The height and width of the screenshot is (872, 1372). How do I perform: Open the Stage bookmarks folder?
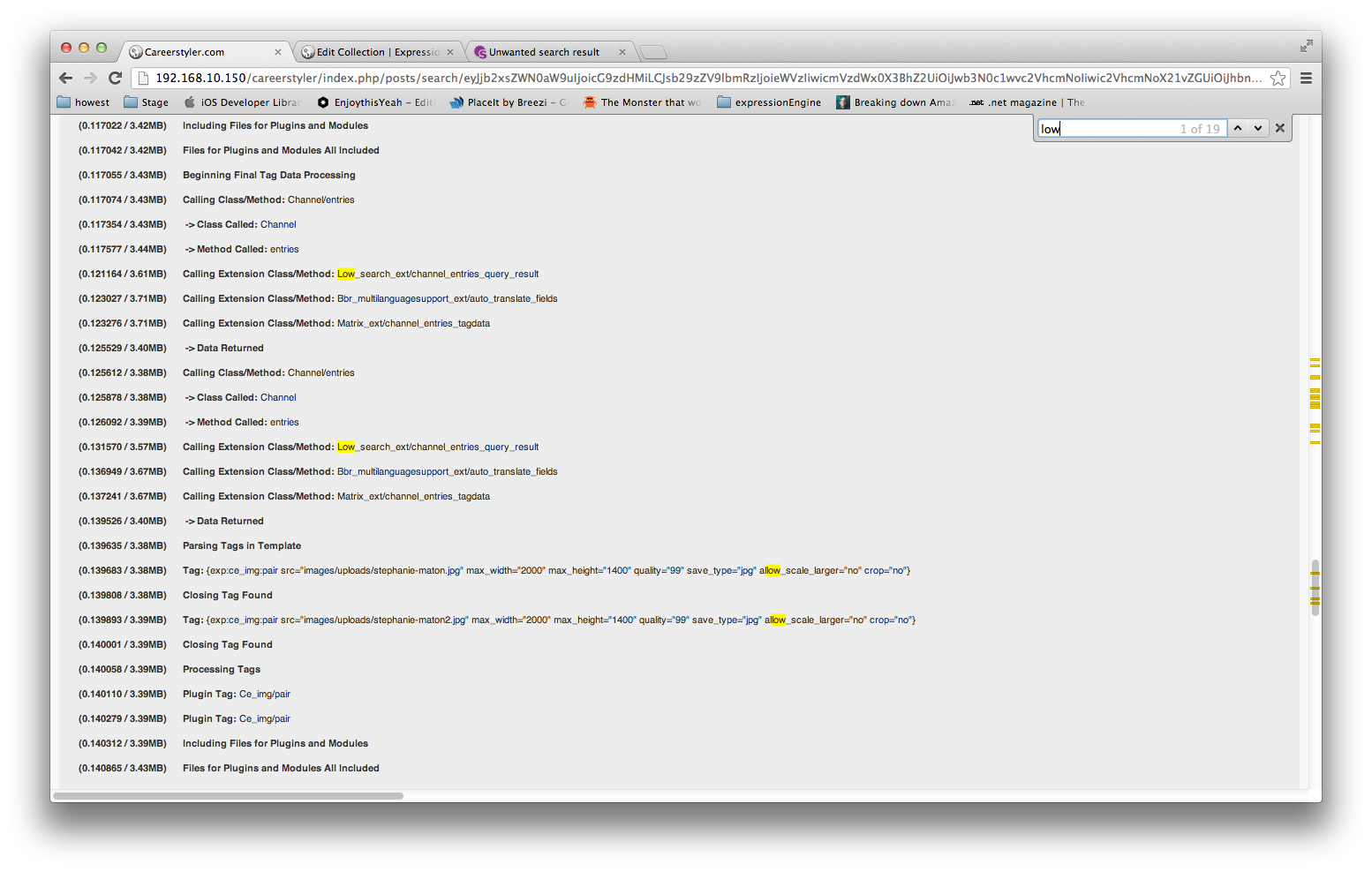point(147,102)
